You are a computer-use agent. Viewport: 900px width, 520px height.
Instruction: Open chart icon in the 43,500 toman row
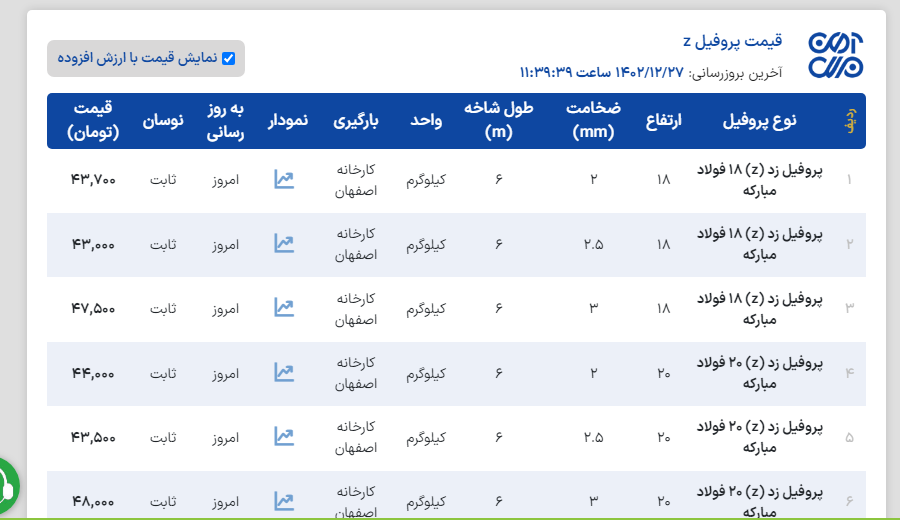(284, 437)
